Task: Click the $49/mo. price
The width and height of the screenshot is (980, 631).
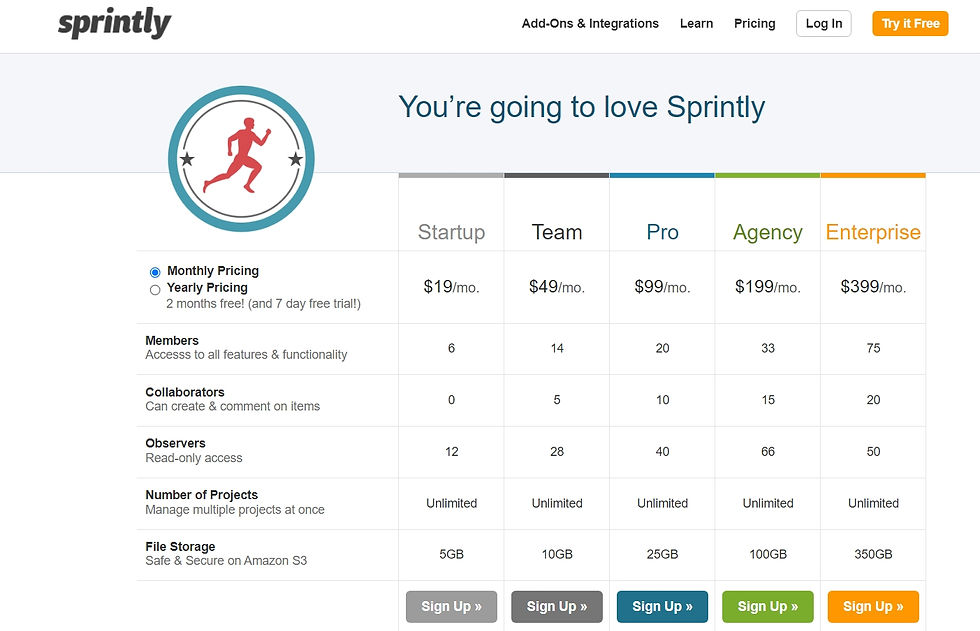Action: pos(557,287)
